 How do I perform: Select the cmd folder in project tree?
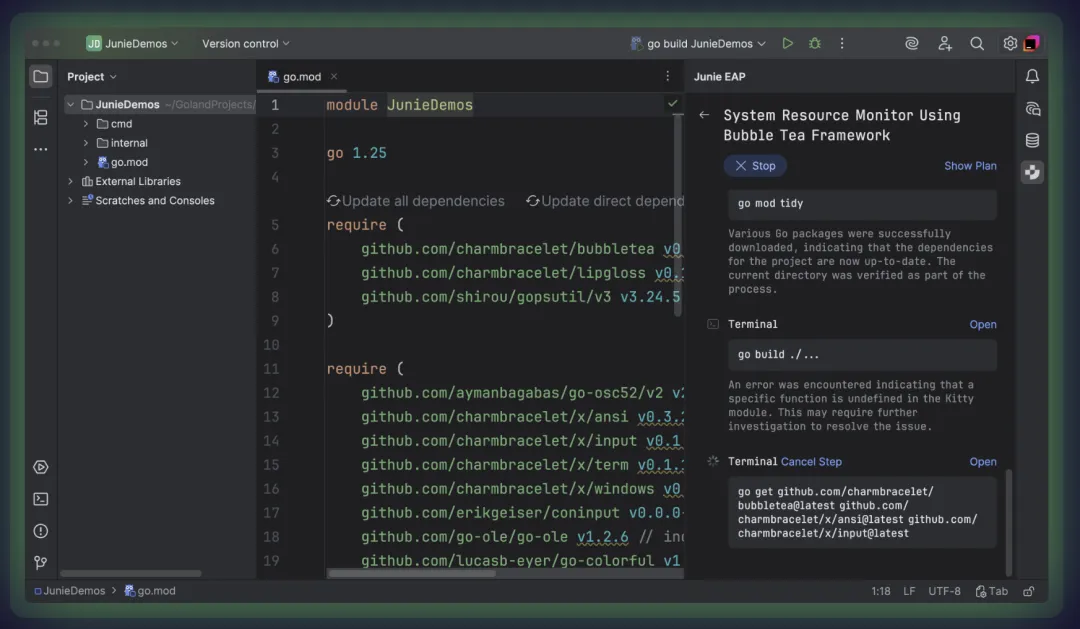[114, 124]
